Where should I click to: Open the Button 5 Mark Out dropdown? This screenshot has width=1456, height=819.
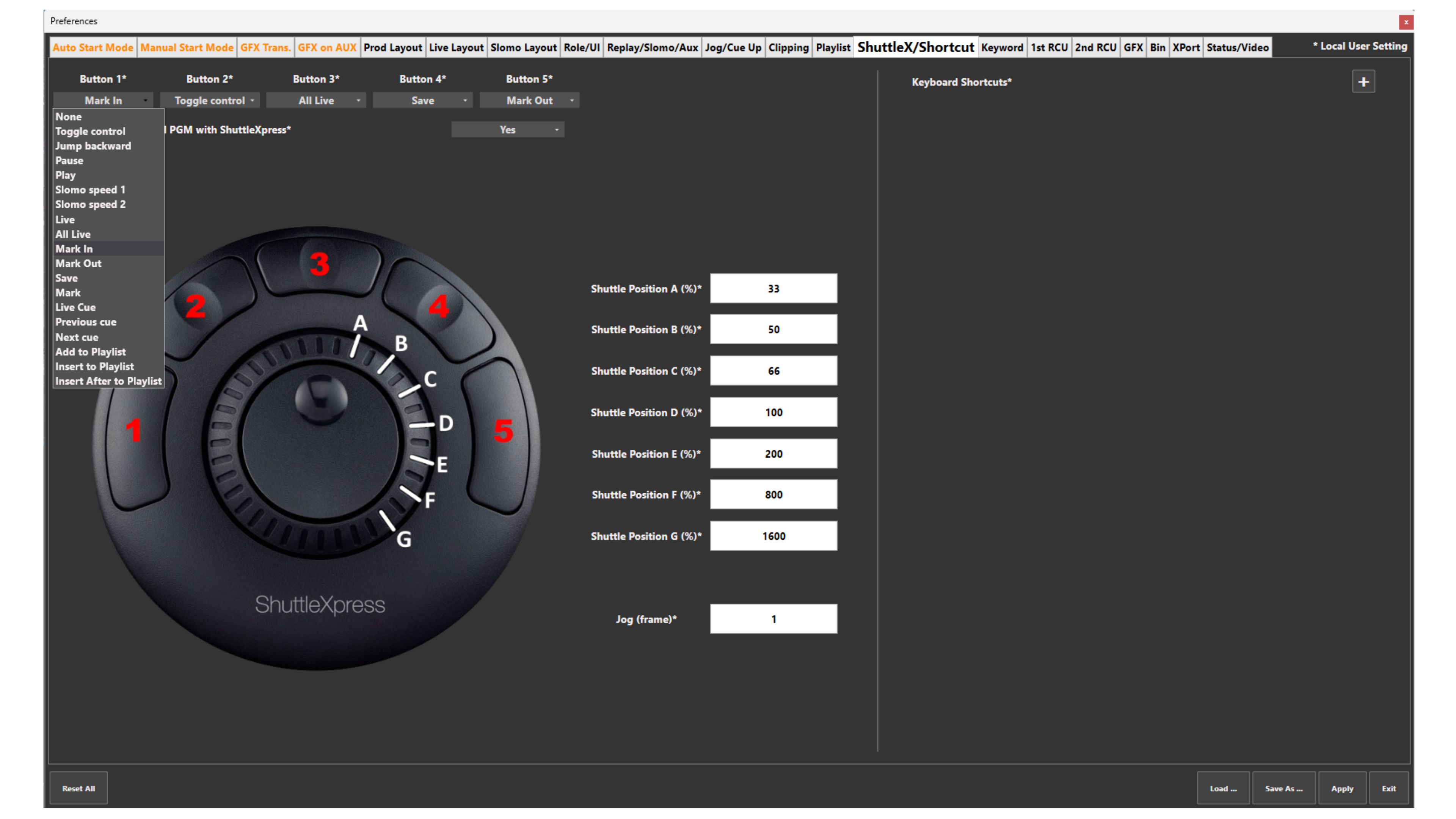pos(529,100)
